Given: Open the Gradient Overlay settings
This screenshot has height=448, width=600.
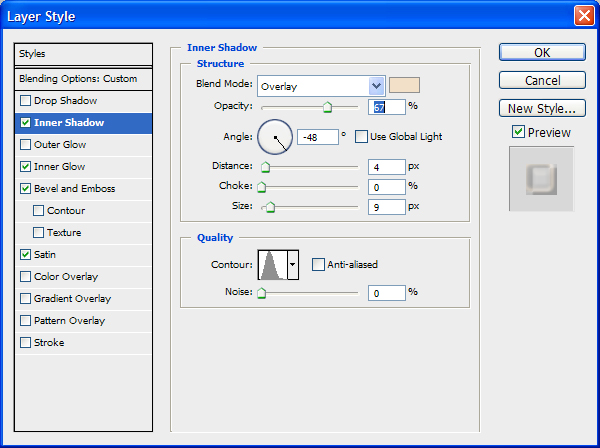Looking at the screenshot, I should pyautogui.click(x=72, y=299).
